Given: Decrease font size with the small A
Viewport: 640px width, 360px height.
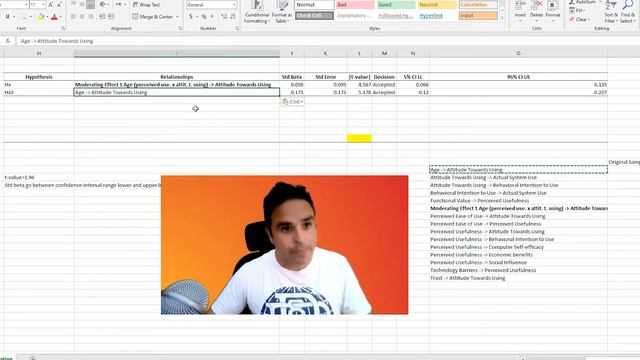Looking at the screenshot, I should (x=59, y=4).
